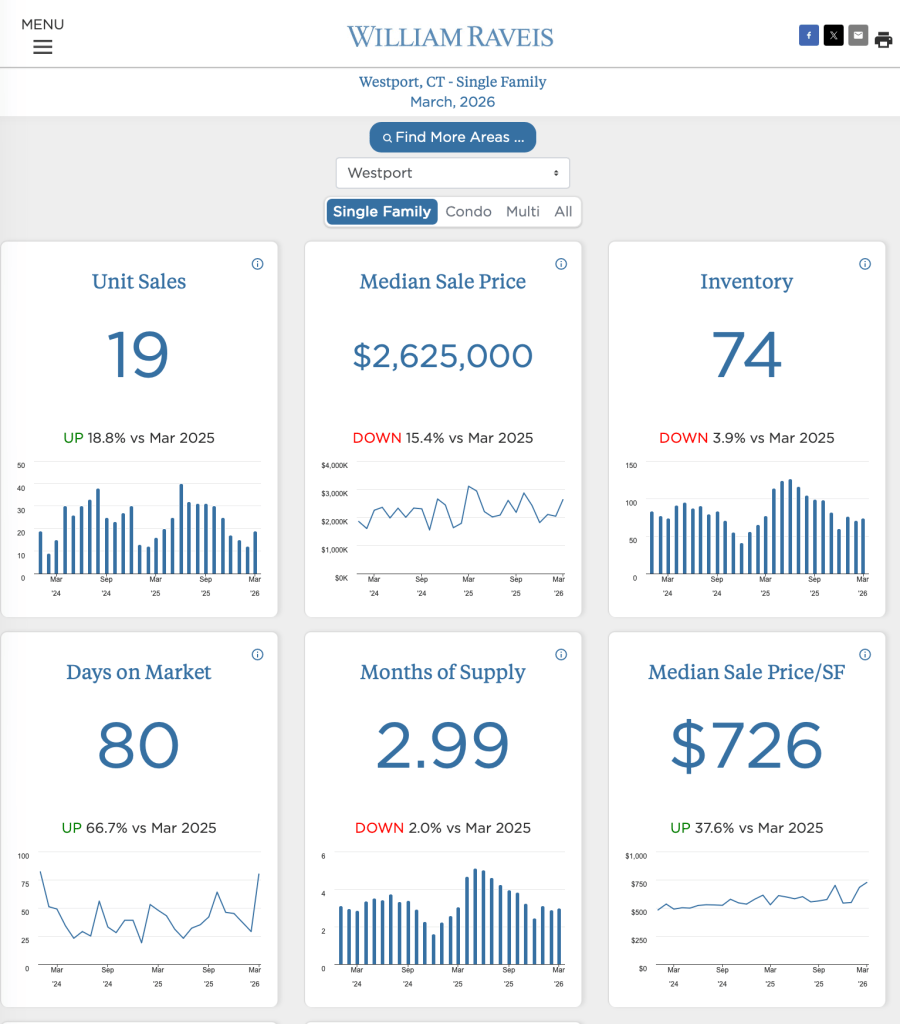
Task: Click the email share icon
Action: (x=858, y=36)
